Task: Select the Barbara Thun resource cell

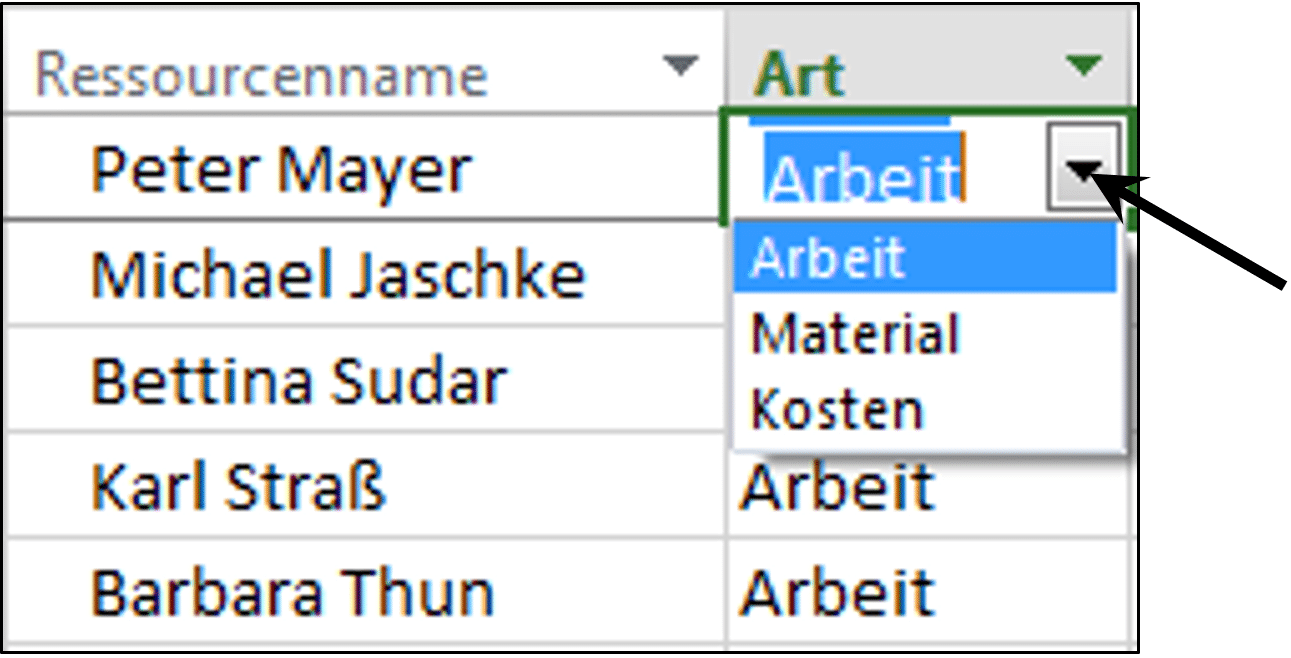Action: coord(364,591)
